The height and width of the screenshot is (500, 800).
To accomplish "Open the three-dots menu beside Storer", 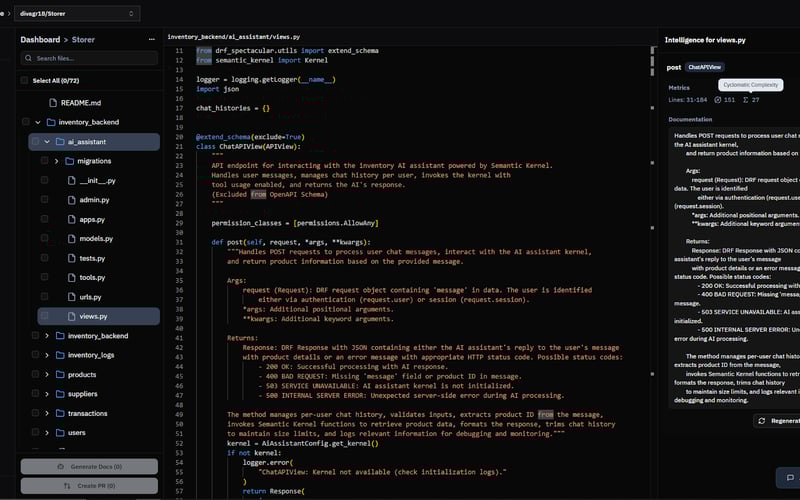I will [152, 39].
